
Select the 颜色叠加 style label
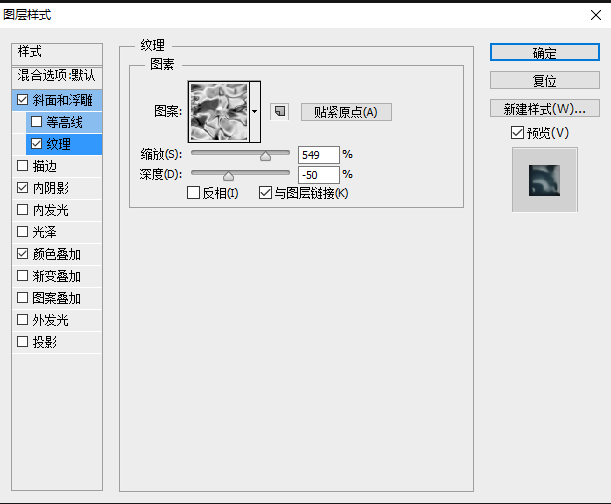(x=57, y=254)
